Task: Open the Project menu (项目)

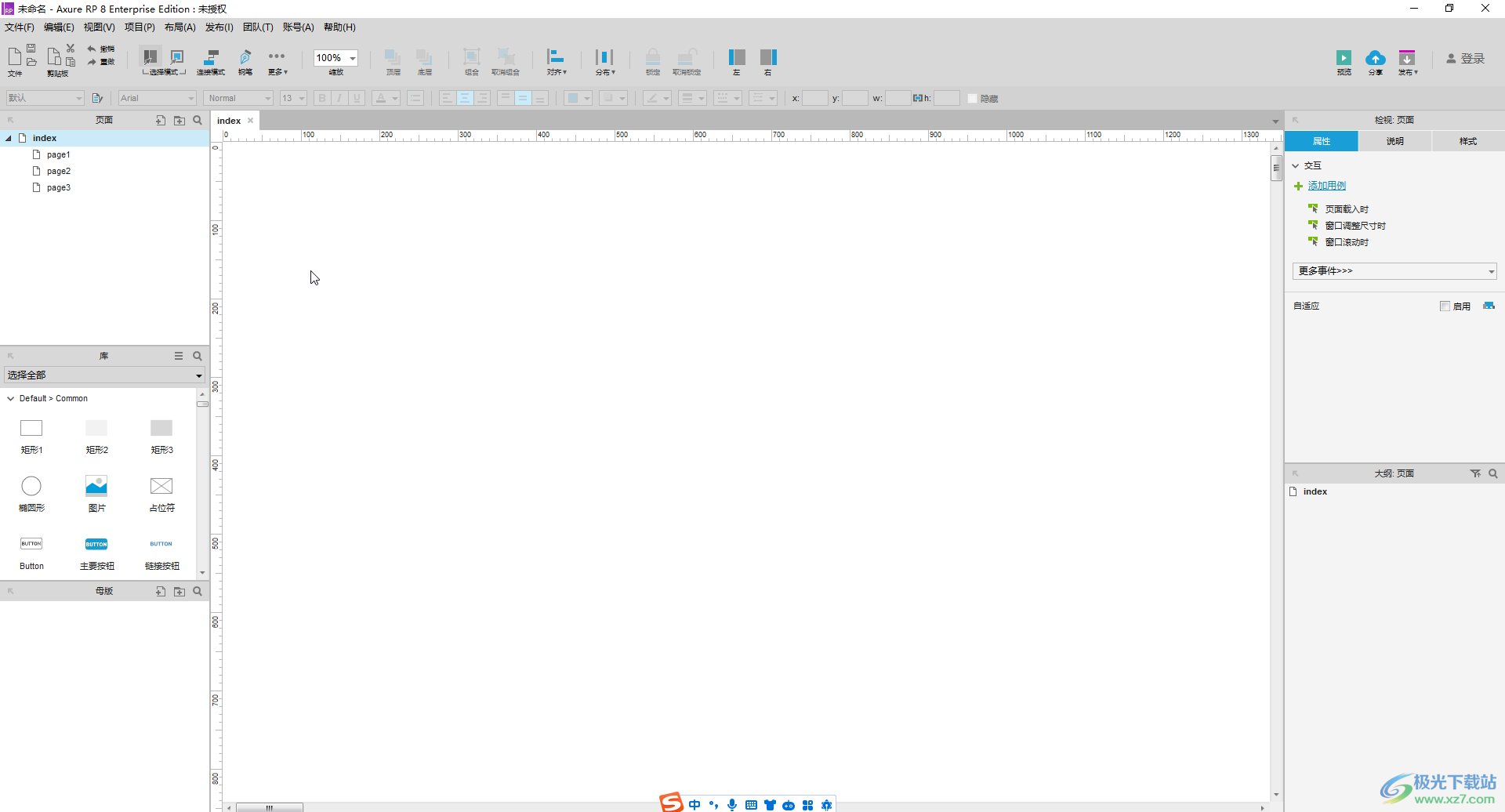Action: click(x=140, y=27)
